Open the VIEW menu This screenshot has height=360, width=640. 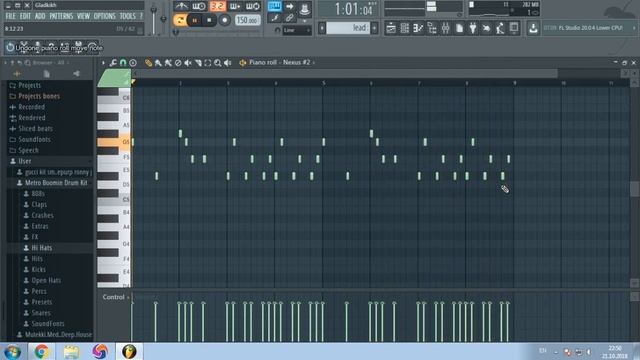click(83, 16)
